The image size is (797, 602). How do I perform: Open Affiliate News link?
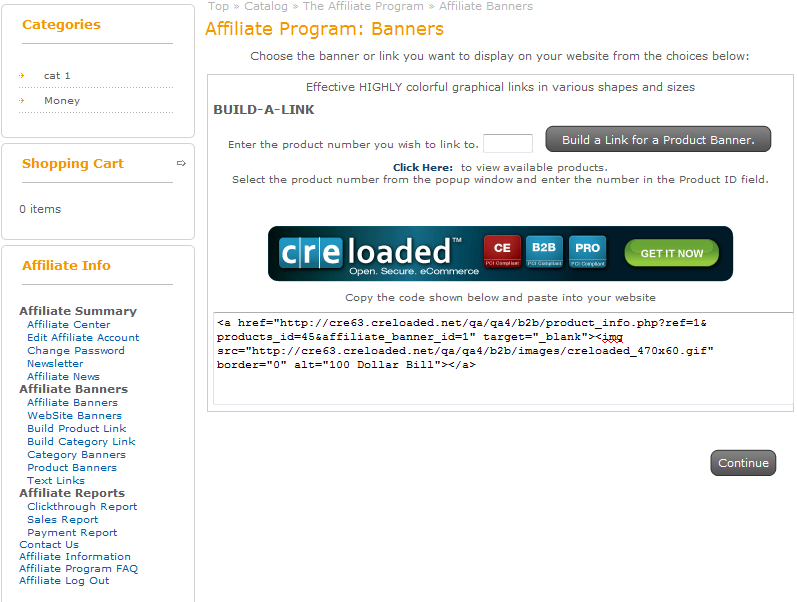(x=64, y=376)
